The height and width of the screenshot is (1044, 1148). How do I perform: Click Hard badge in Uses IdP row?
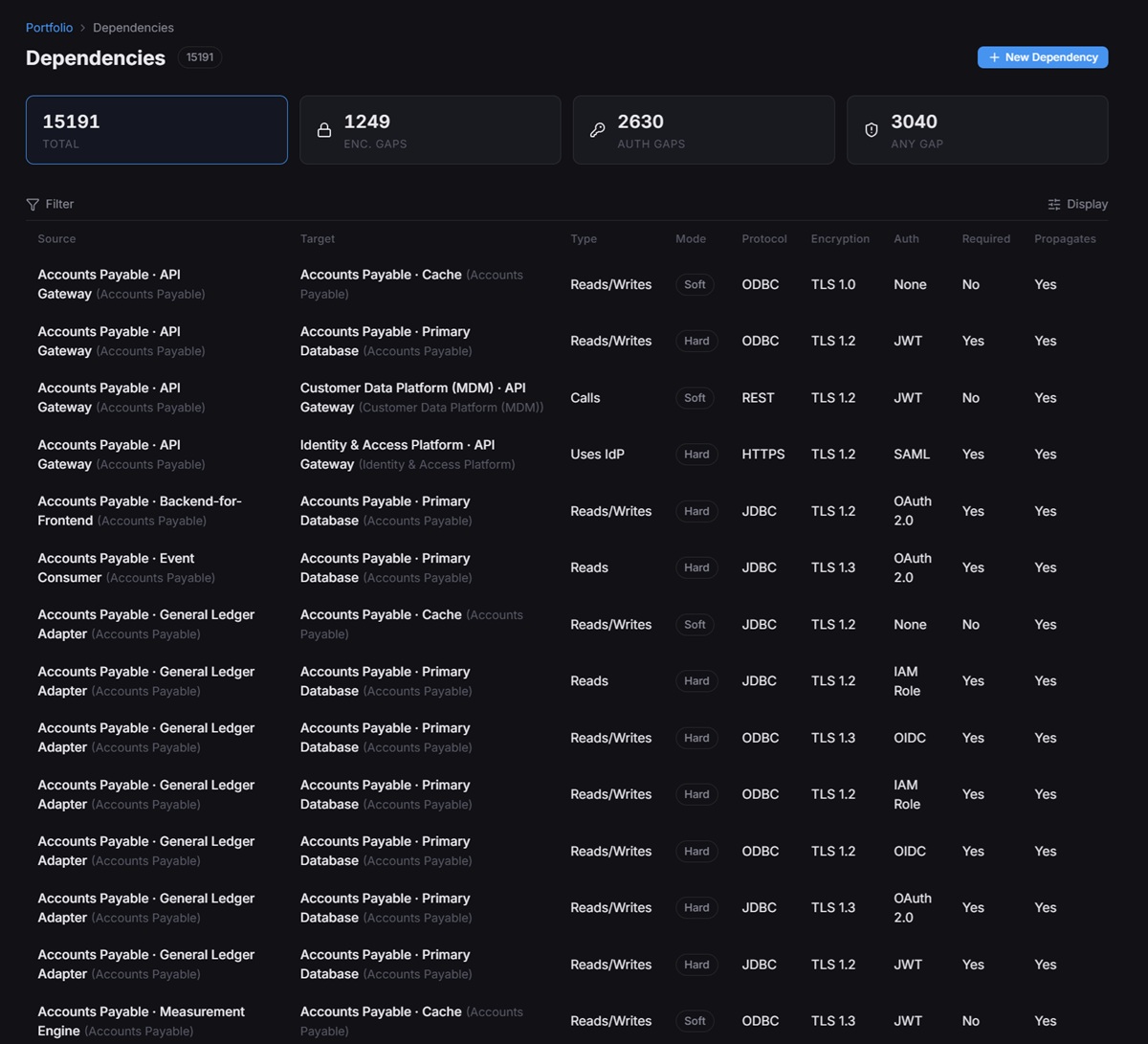coord(696,455)
